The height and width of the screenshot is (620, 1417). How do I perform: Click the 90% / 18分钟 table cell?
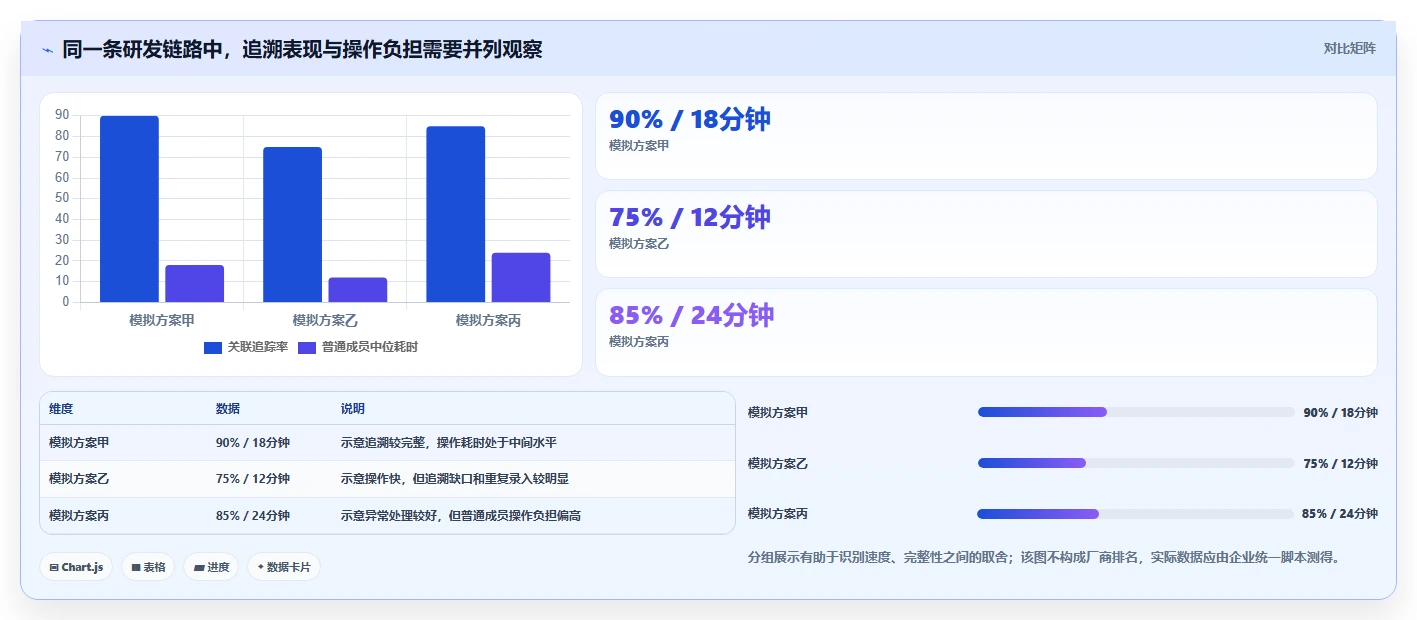click(253, 443)
